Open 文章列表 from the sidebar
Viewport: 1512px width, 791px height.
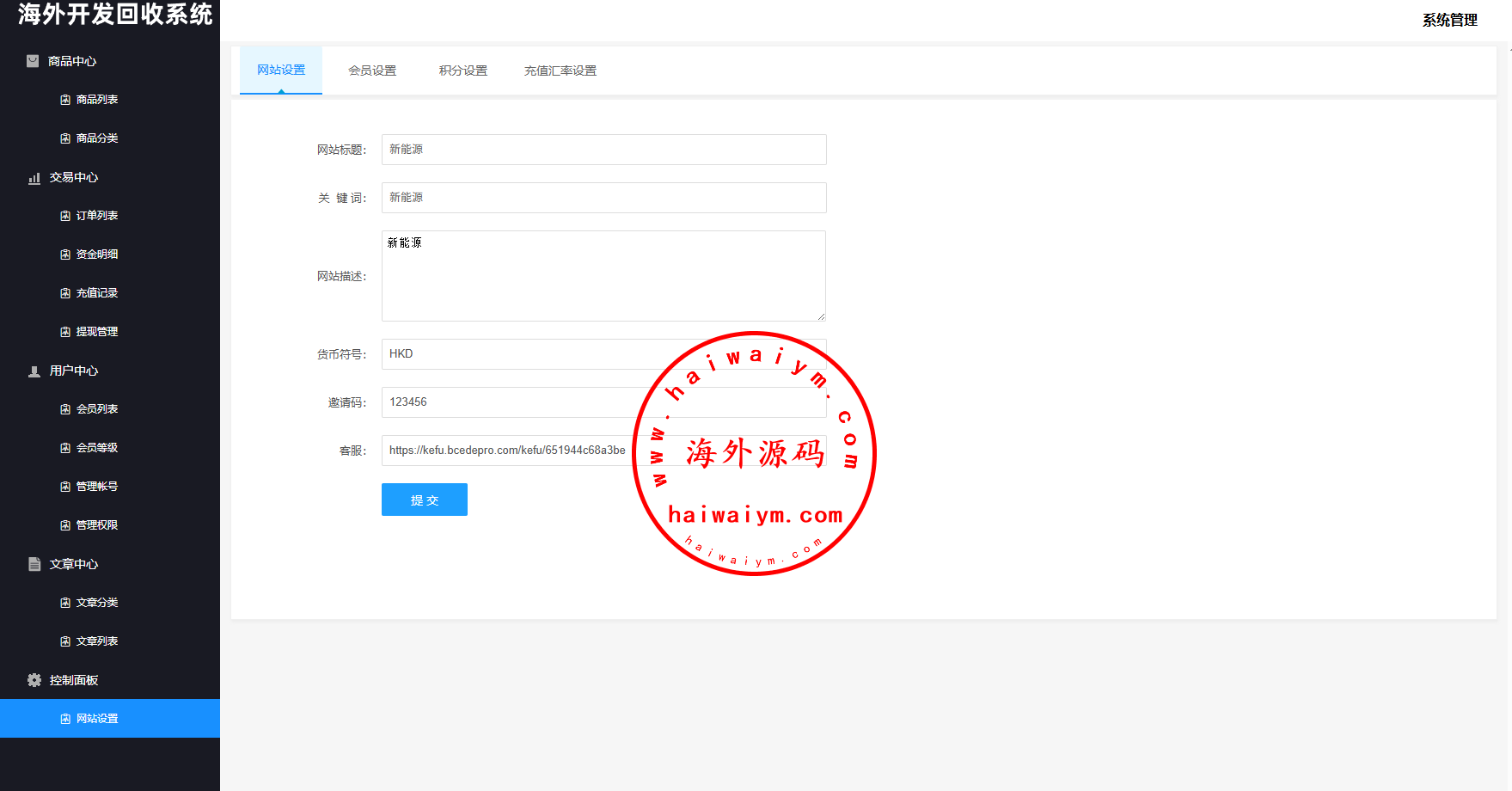(96, 641)
